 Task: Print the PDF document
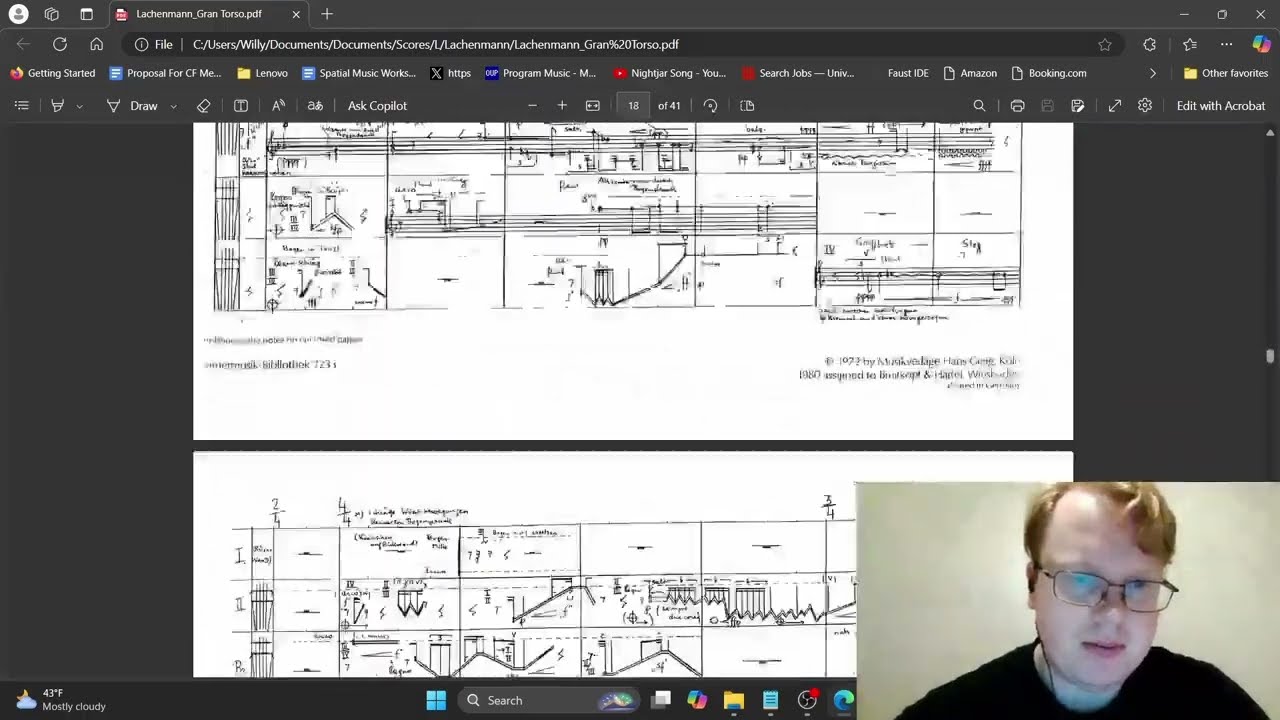(1017, 105)
